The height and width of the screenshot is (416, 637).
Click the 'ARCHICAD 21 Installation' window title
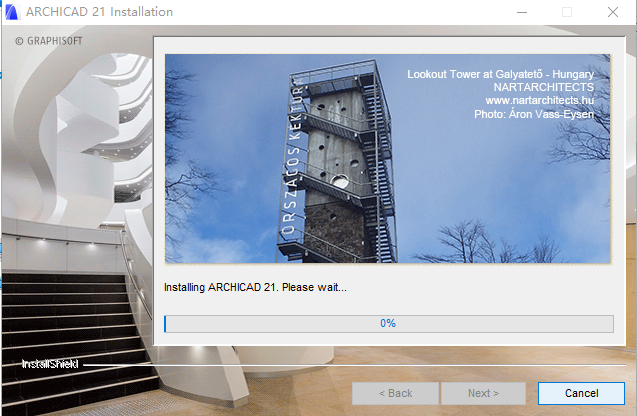(x=100, y=12)
